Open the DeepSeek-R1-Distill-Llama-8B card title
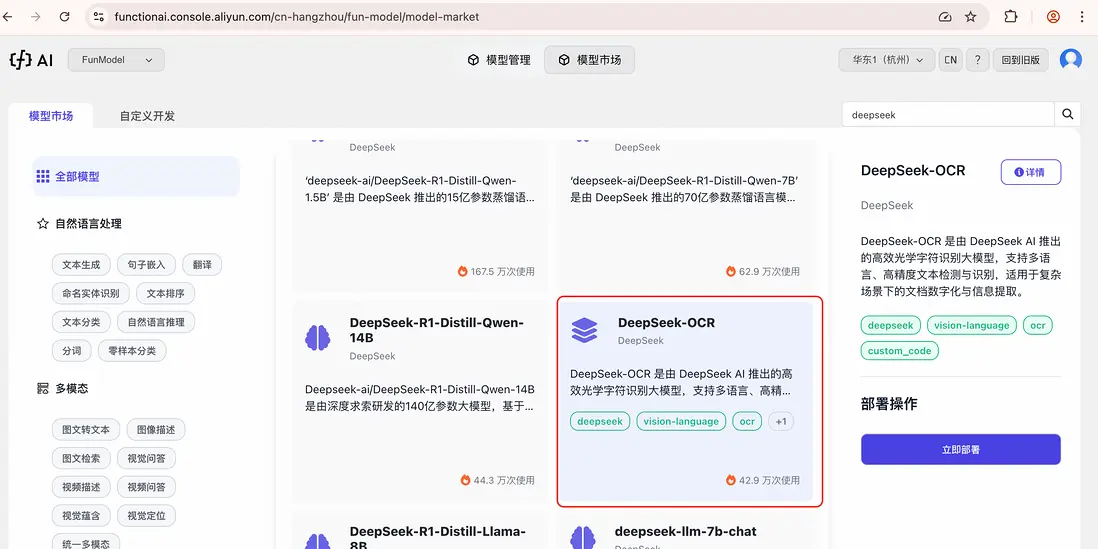This screenshot has height=549, width=1098. coord(438,538)
